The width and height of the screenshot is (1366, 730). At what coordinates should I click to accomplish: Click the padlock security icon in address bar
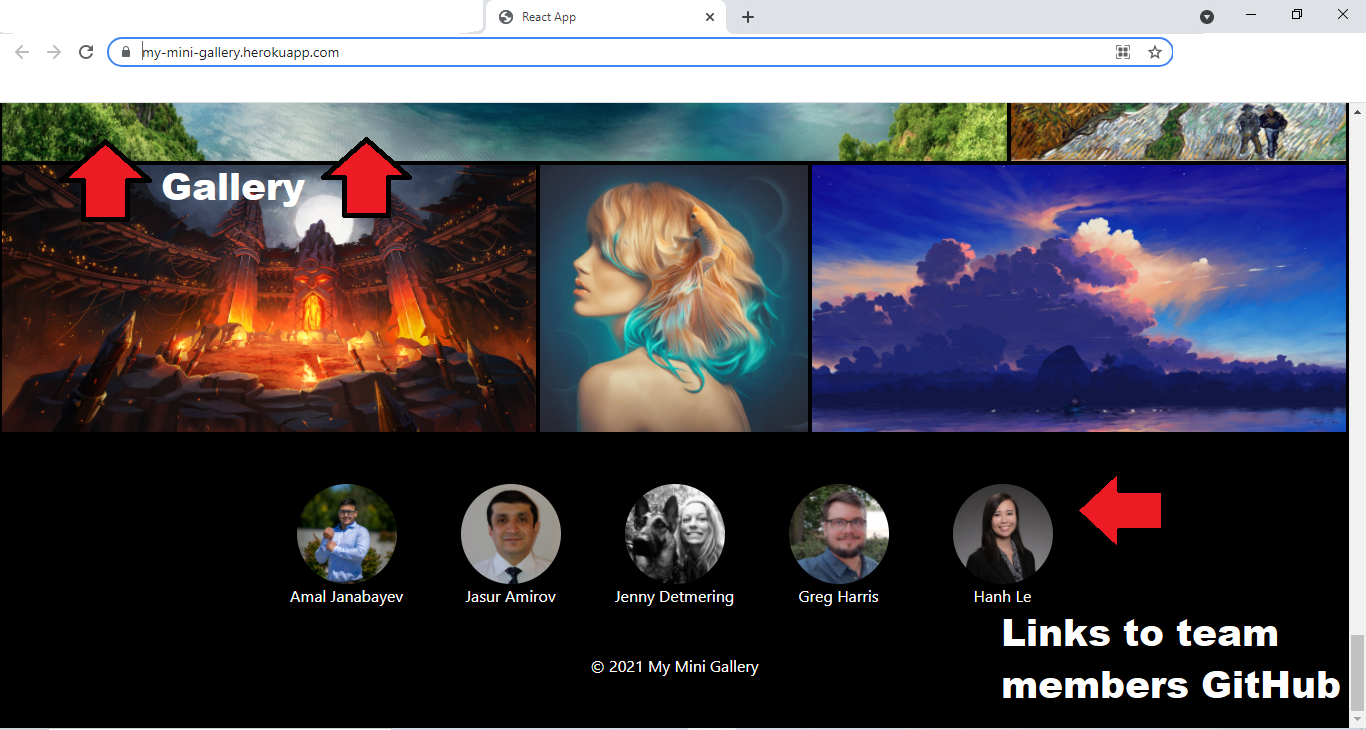(126, 51)
